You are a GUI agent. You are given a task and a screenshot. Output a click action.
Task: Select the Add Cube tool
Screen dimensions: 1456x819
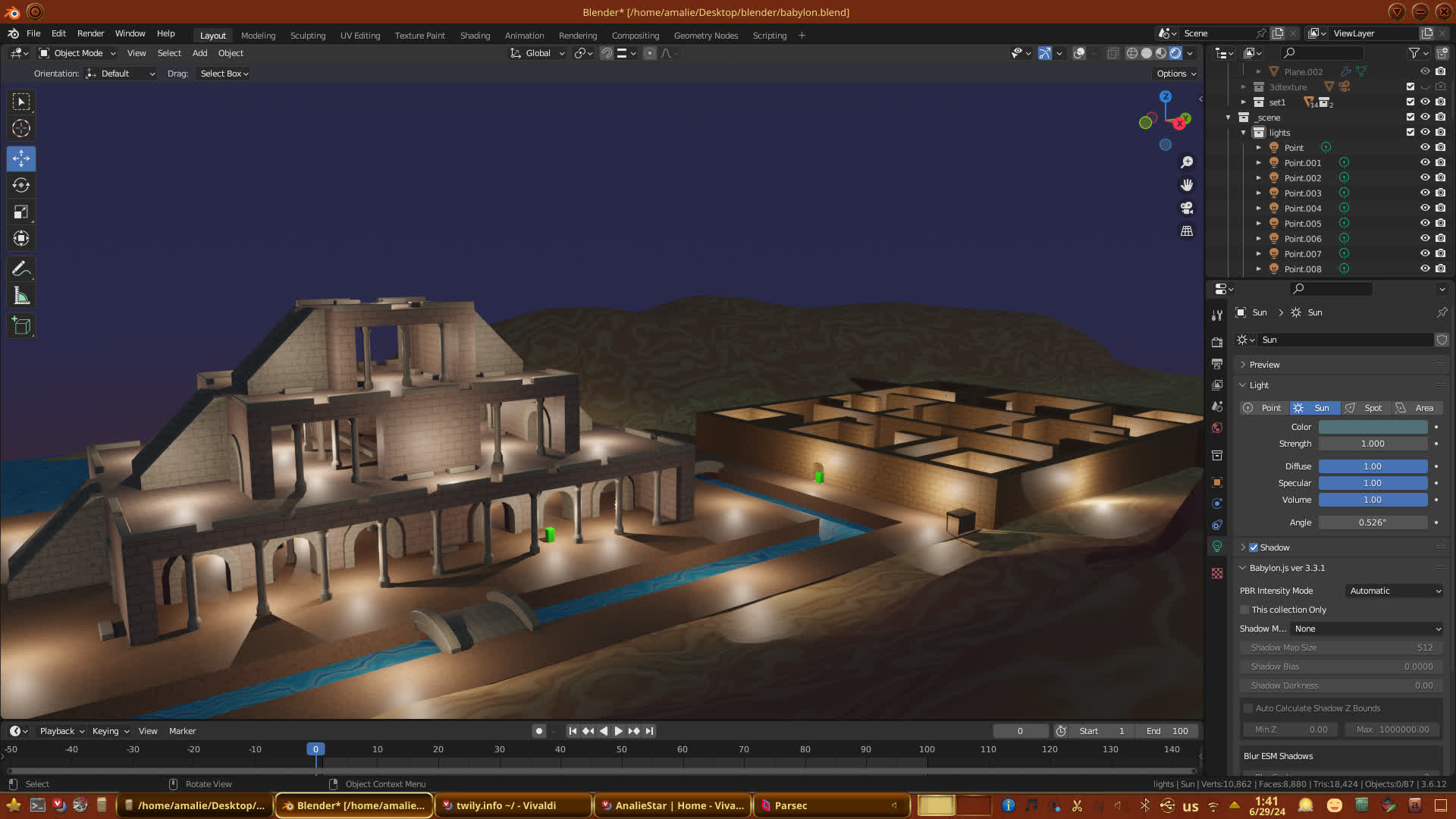point(21,326)
